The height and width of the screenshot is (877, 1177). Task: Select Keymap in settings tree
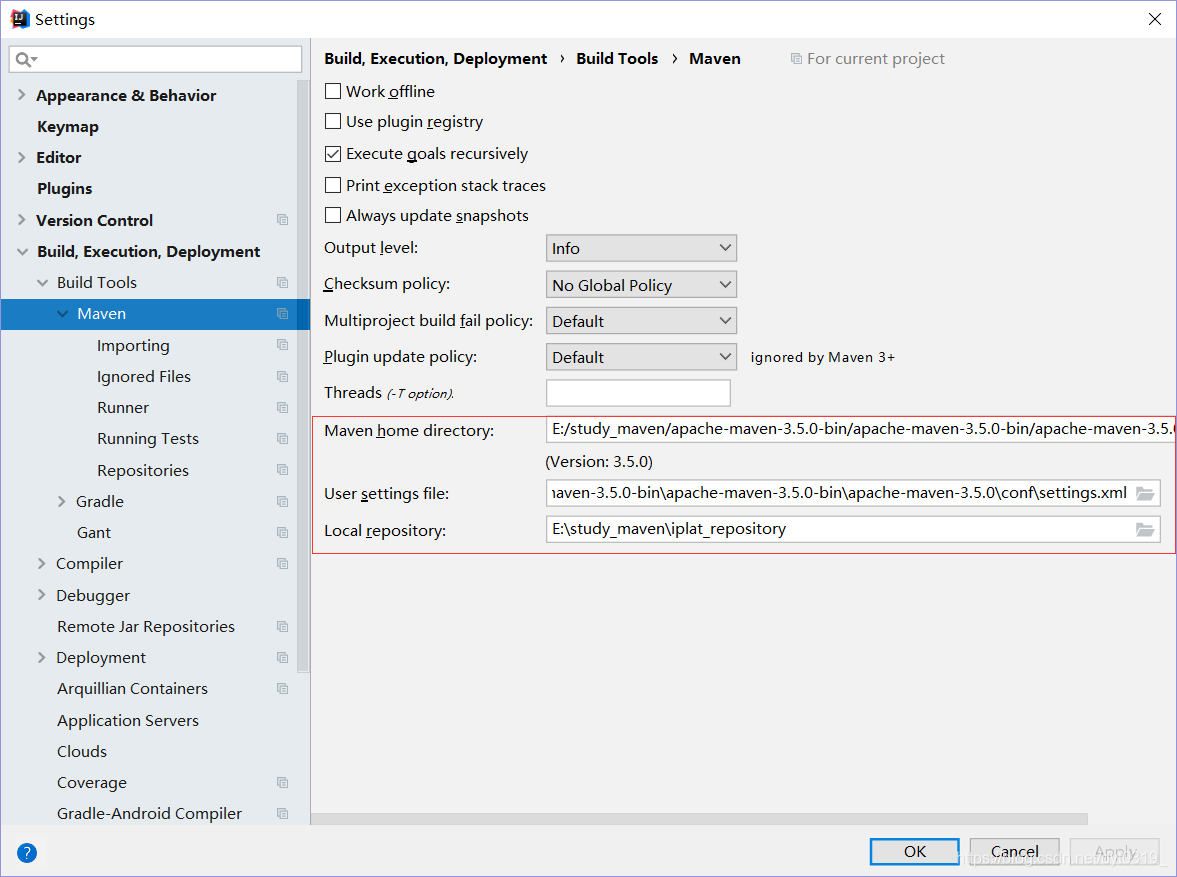[68, 127]
